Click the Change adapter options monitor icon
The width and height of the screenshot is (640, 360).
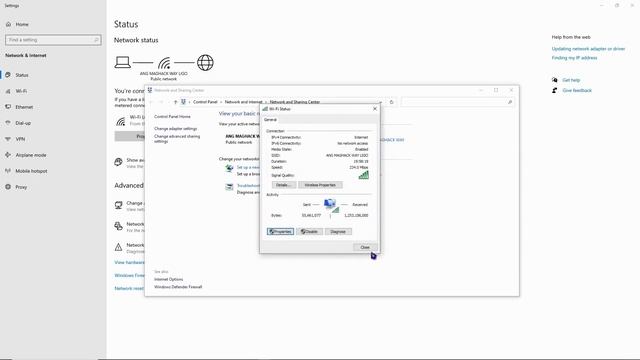tap(118, 205)
